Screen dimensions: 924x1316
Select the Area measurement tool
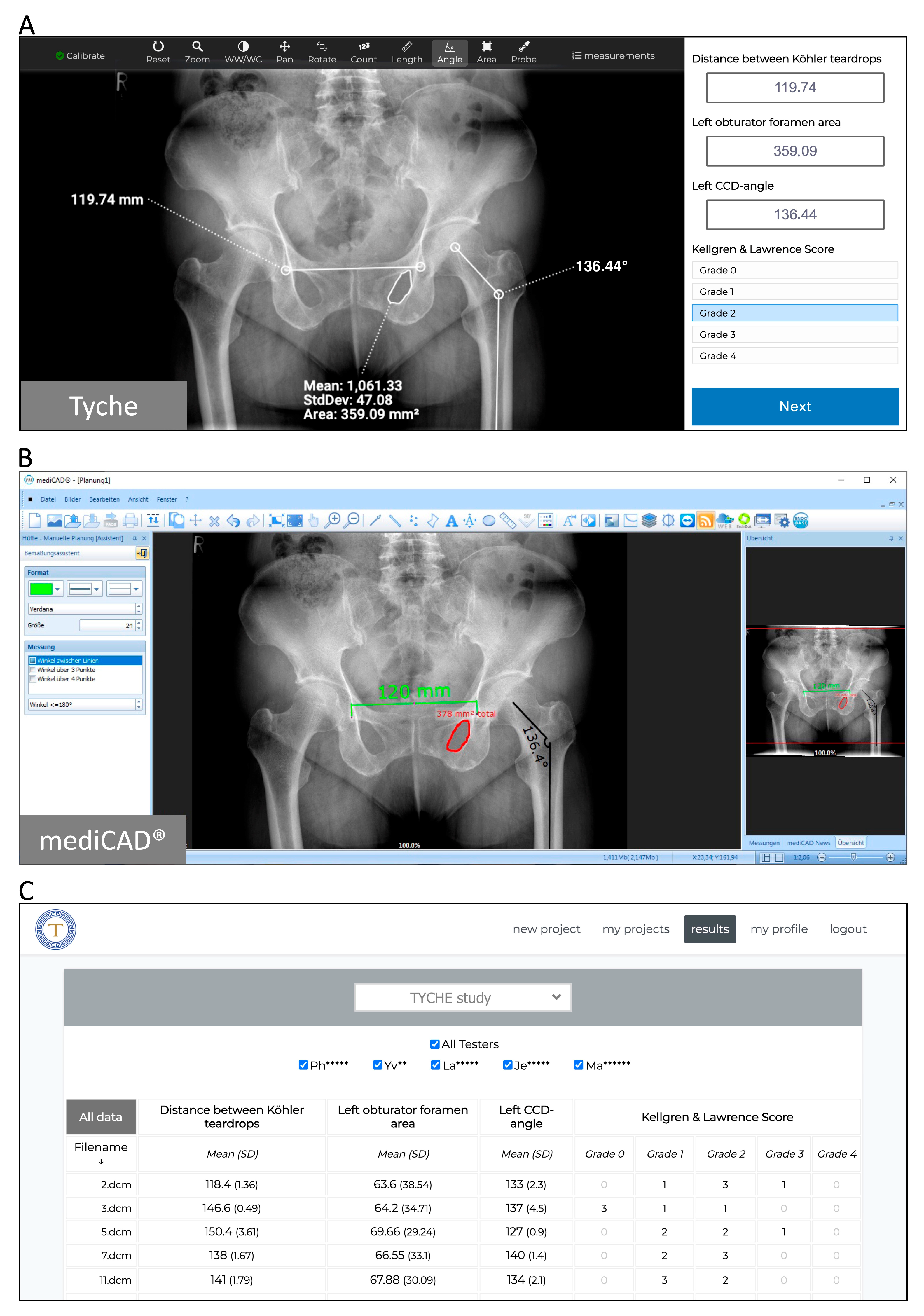point(486,53)
